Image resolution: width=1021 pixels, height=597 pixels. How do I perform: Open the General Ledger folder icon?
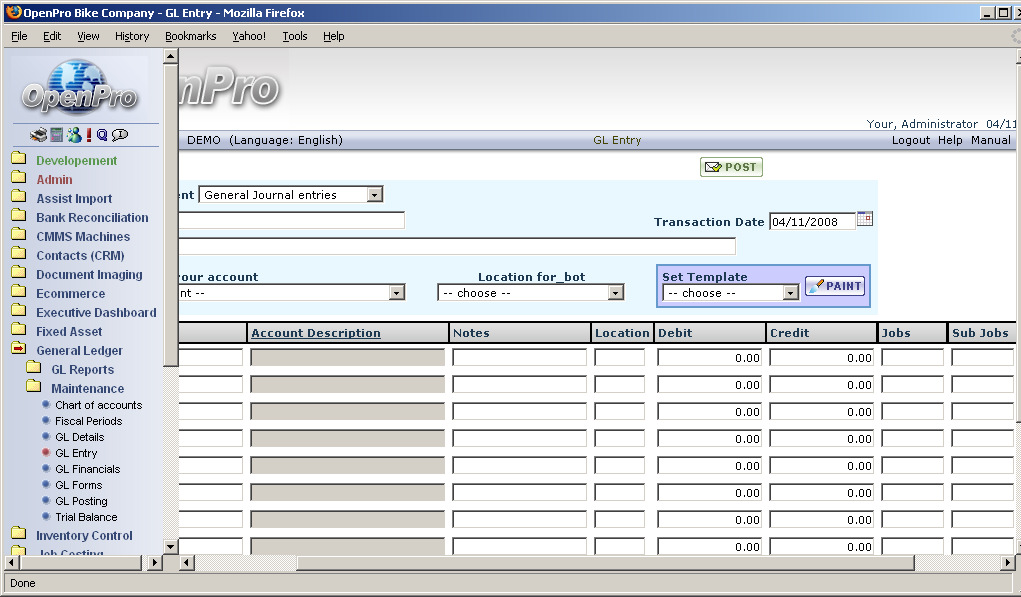pos(19,350)
